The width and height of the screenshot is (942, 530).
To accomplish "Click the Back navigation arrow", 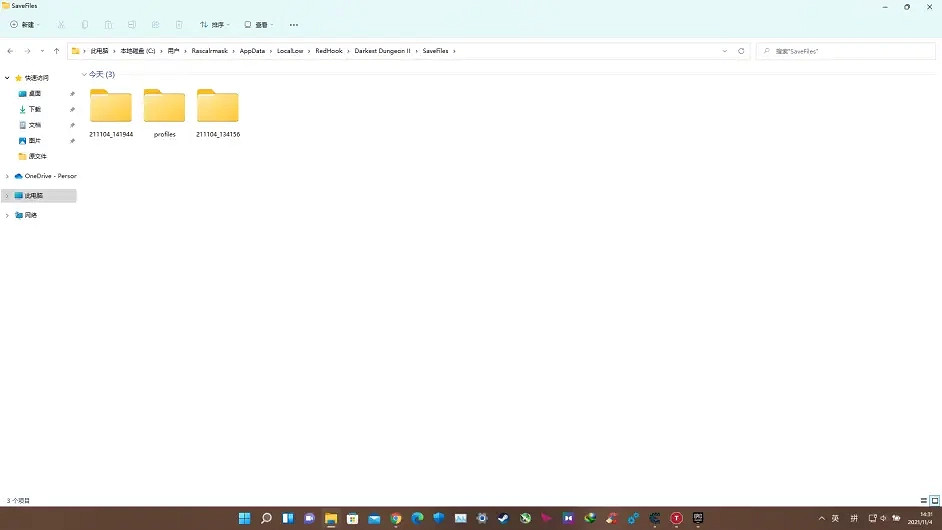I will [x=10, y=51].
